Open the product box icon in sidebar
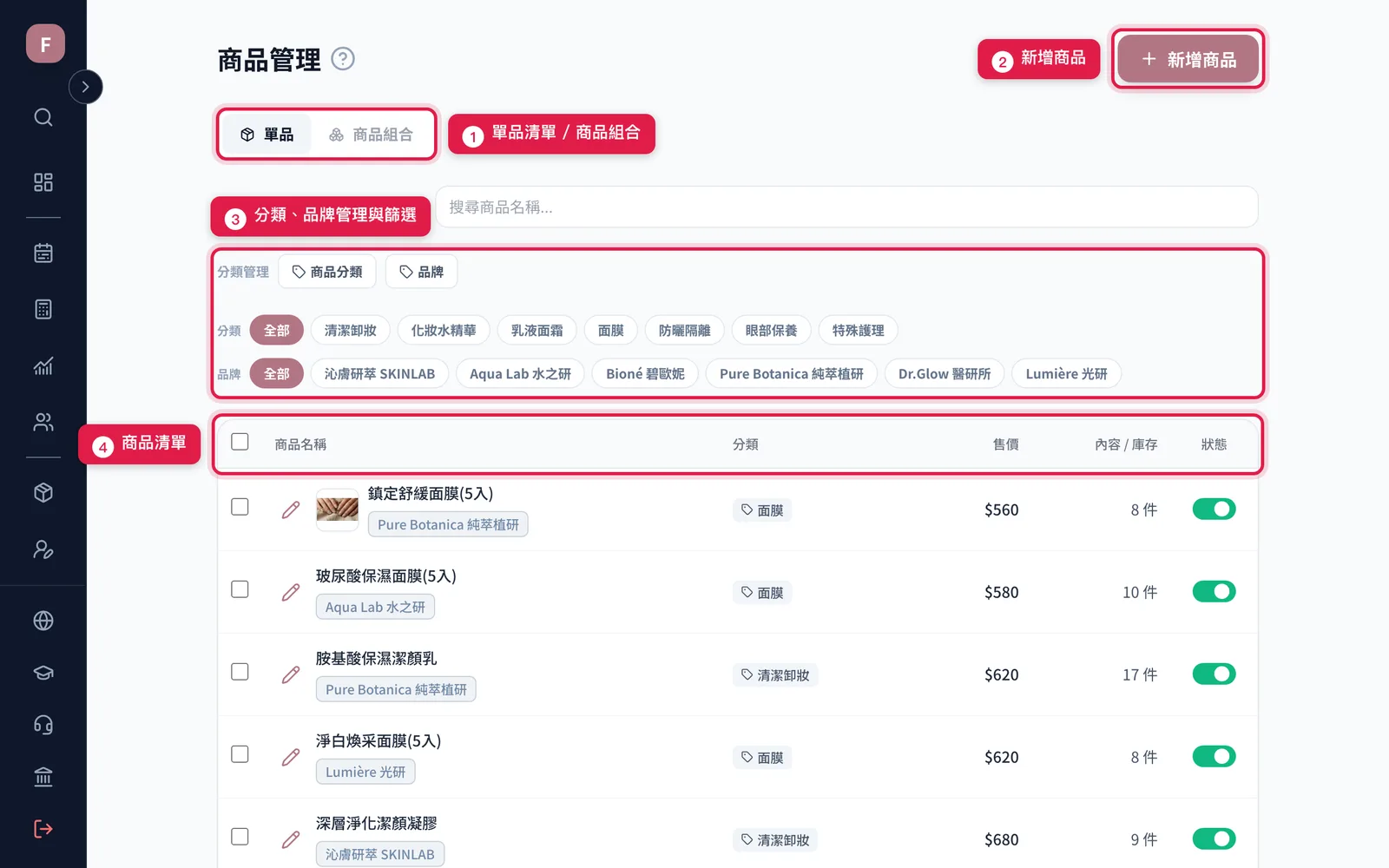 pyautogui.click(x=43, y=493)
